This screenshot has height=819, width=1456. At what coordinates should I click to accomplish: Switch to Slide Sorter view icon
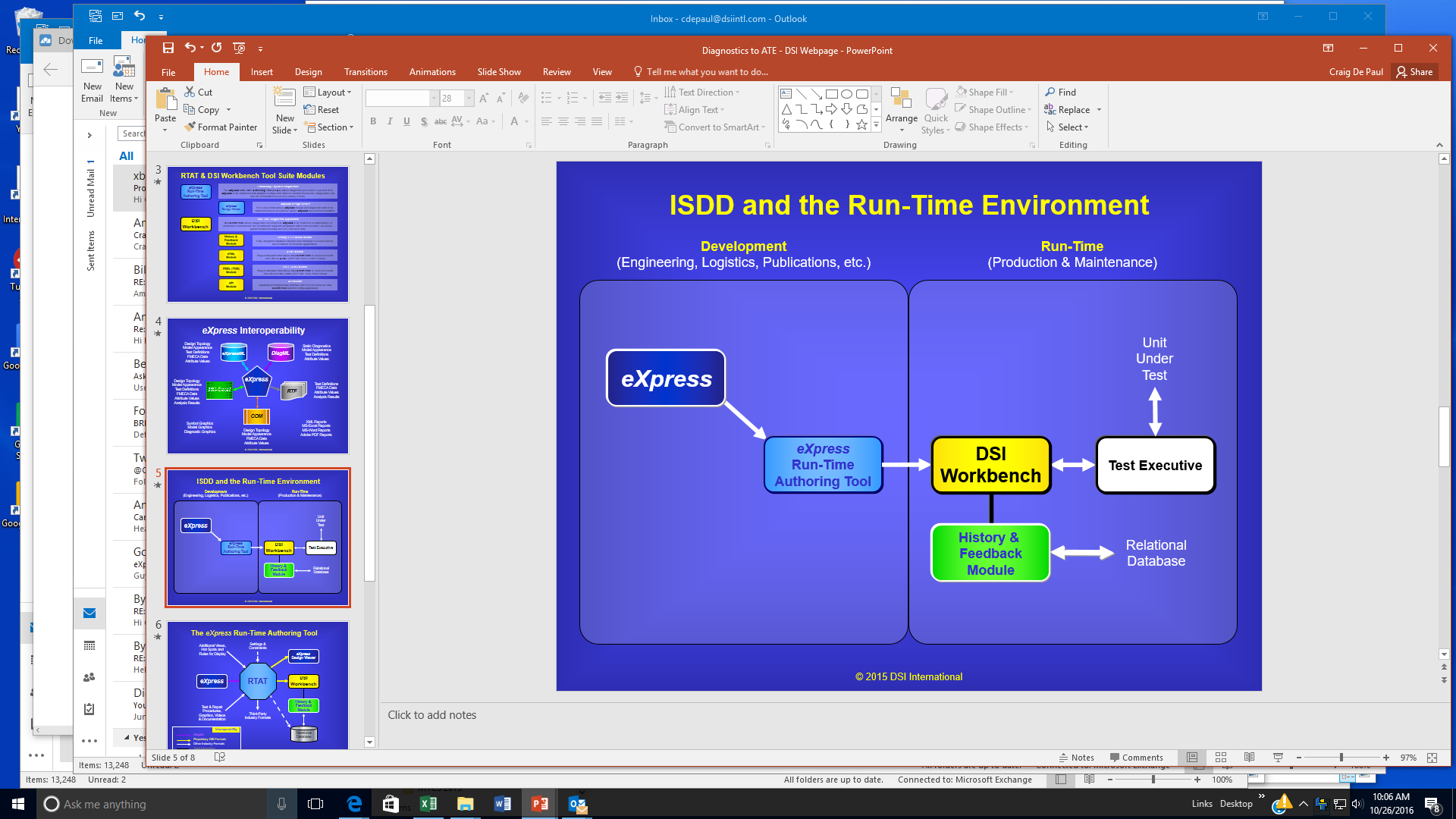pyautogui.click(x=1221, y=758)
